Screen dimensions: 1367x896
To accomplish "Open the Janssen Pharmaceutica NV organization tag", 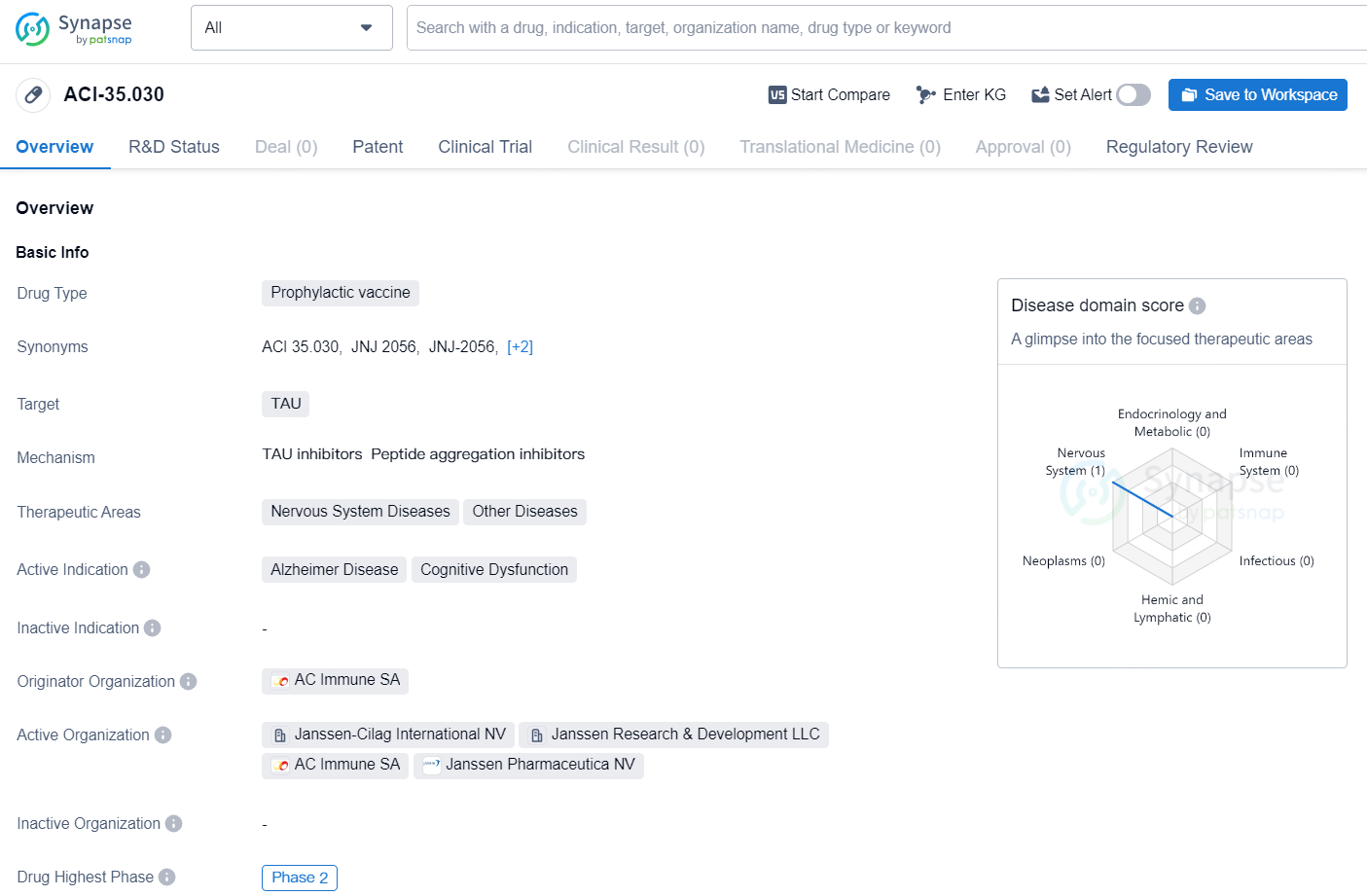I will click(529, 766).
